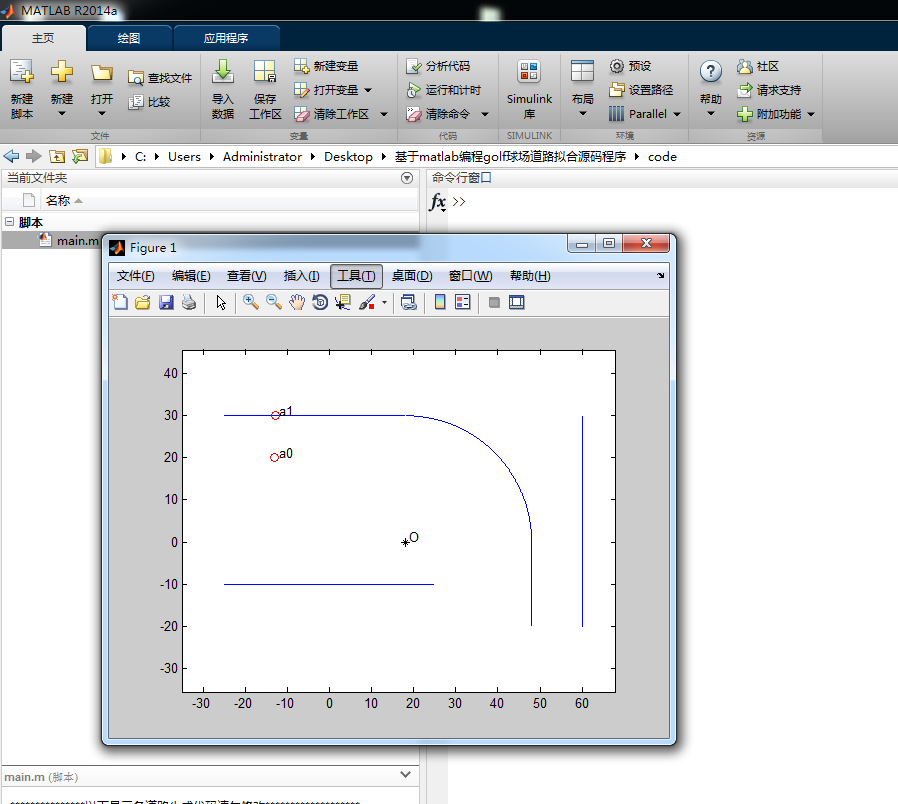Click the Help (帮助) question mark icon
Viewport: 898px width, 804px height.
pyautogui.click(x=711, y=72)
